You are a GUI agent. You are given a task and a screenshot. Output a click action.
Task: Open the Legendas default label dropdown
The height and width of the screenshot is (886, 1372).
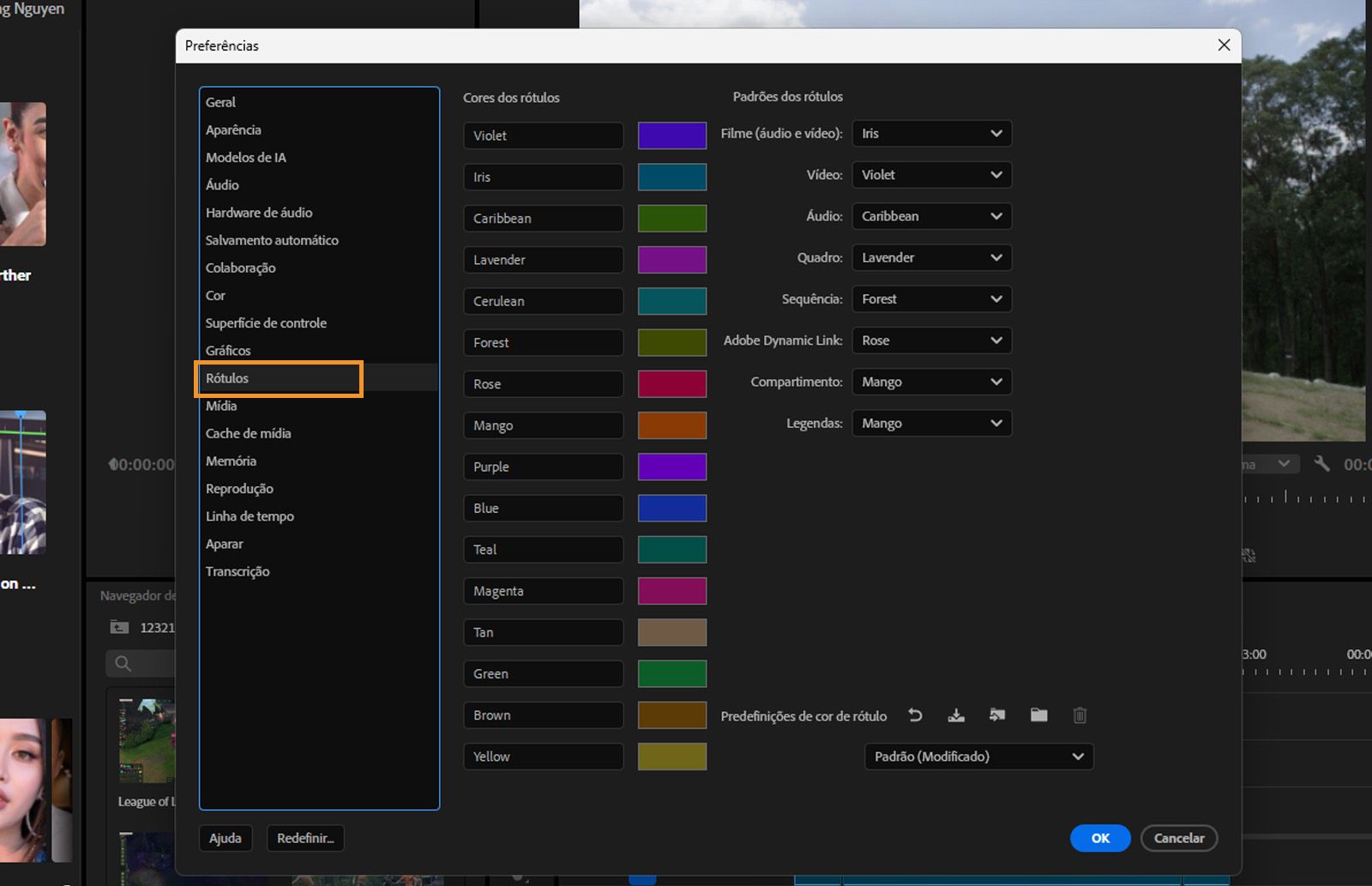pos(932,424)
